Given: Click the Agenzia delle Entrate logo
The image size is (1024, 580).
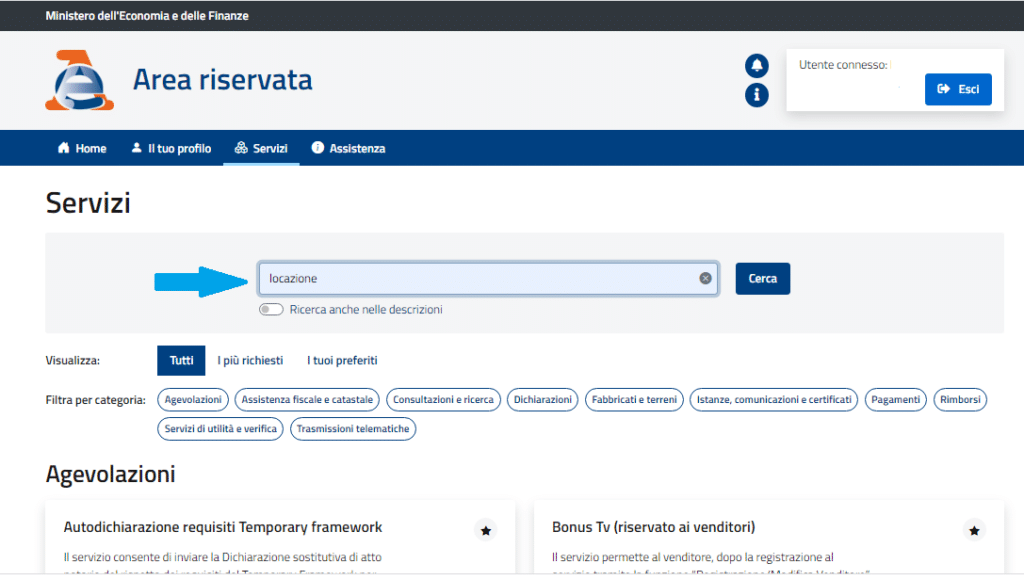Looking at the screenshot, I should [x=80, y=80].
